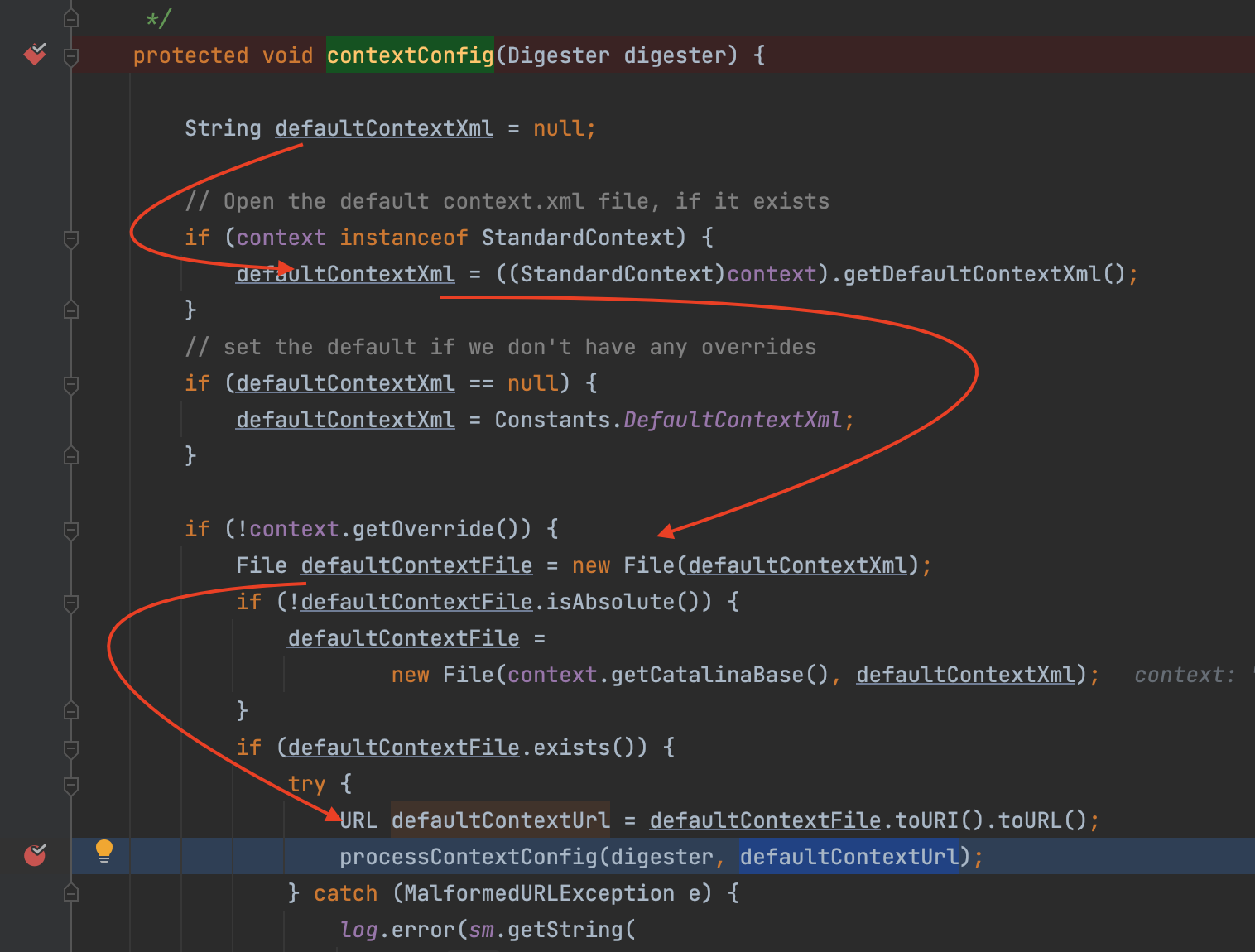Click the toURI() method call
Screen dimensions: 1255x952
[x=940, y=820]
